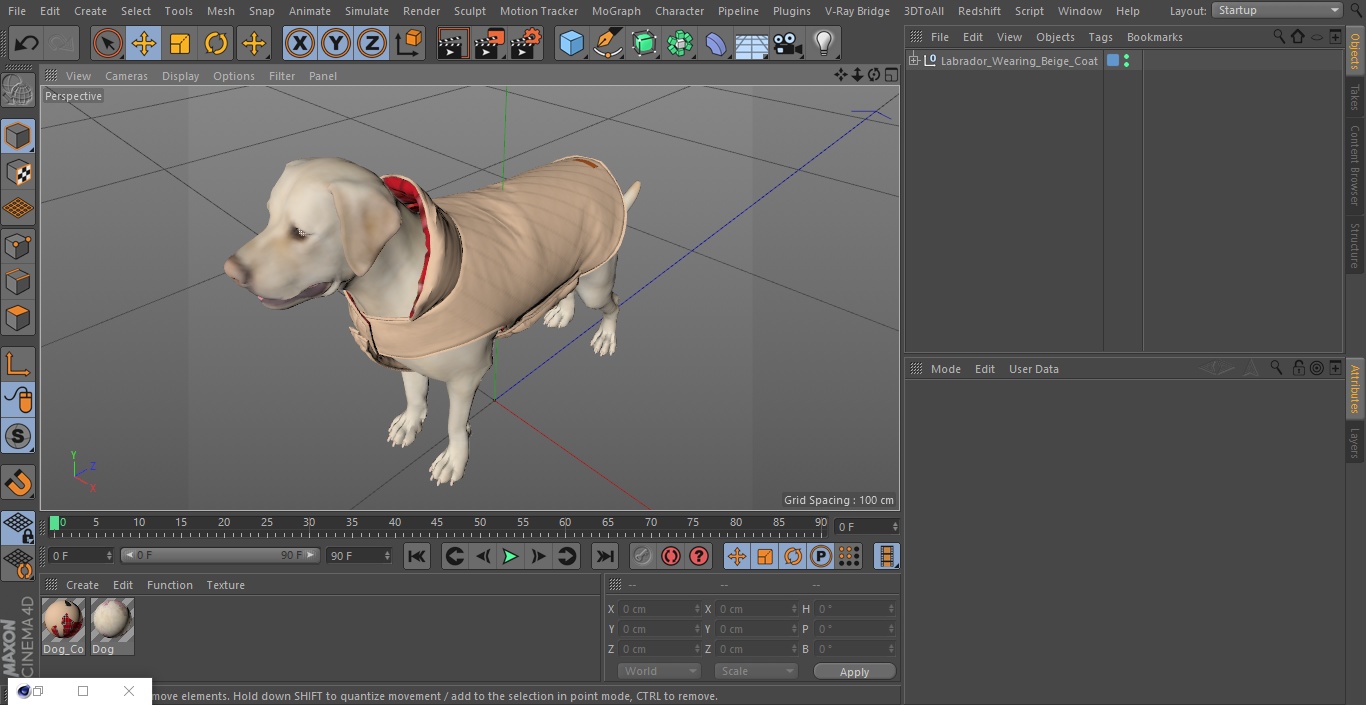Open viewport Filter menu
Viewport: 1366px width, 705px height.
click(x=282, y=76)
